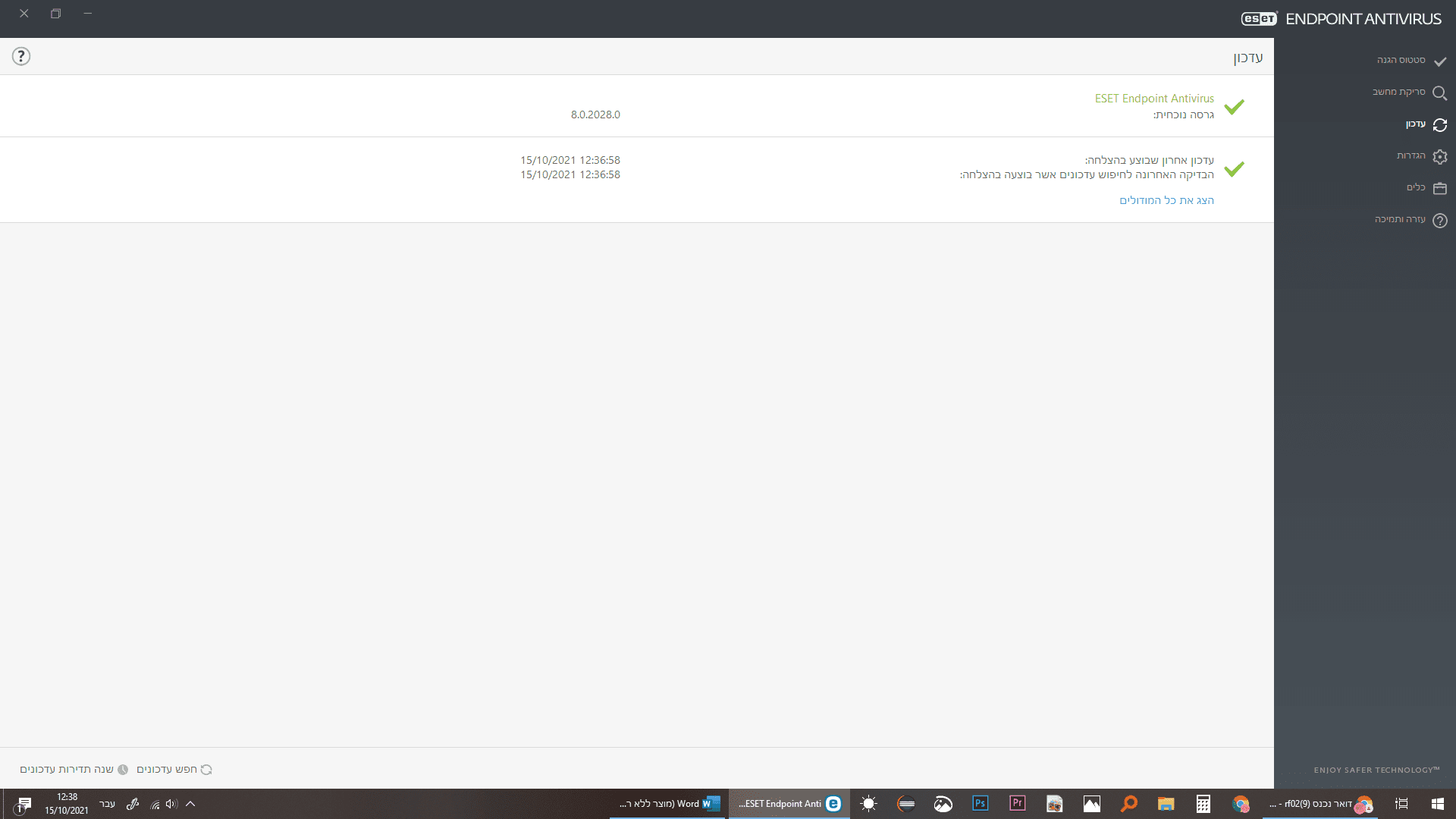This screenshot has width=1456, height=819.
Task: Click the magnifier icon for computer scan
Action: pos(1440,93)
